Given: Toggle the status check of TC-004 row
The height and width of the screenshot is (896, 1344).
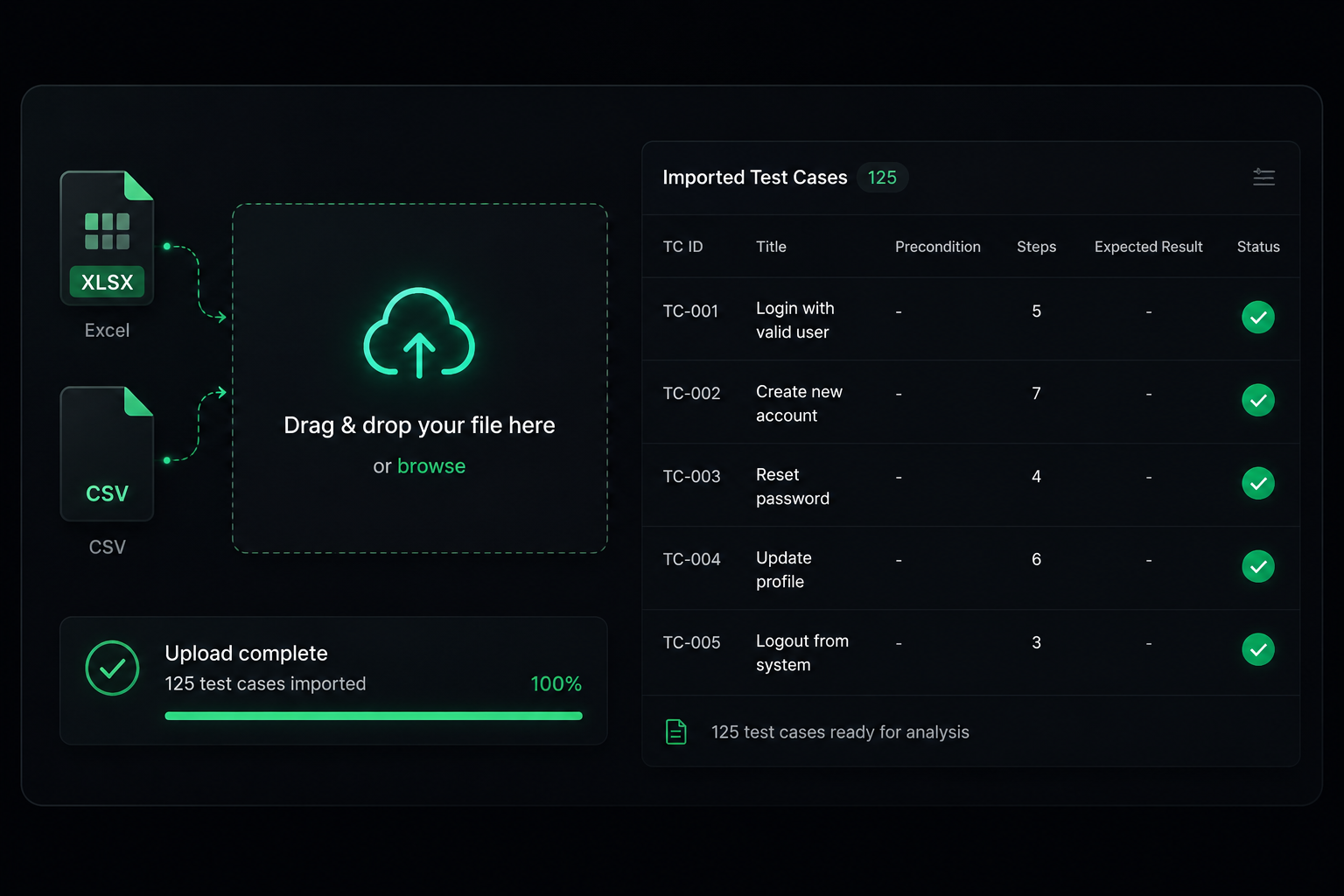Looking at the screenshot, I should coord(1258,566).
